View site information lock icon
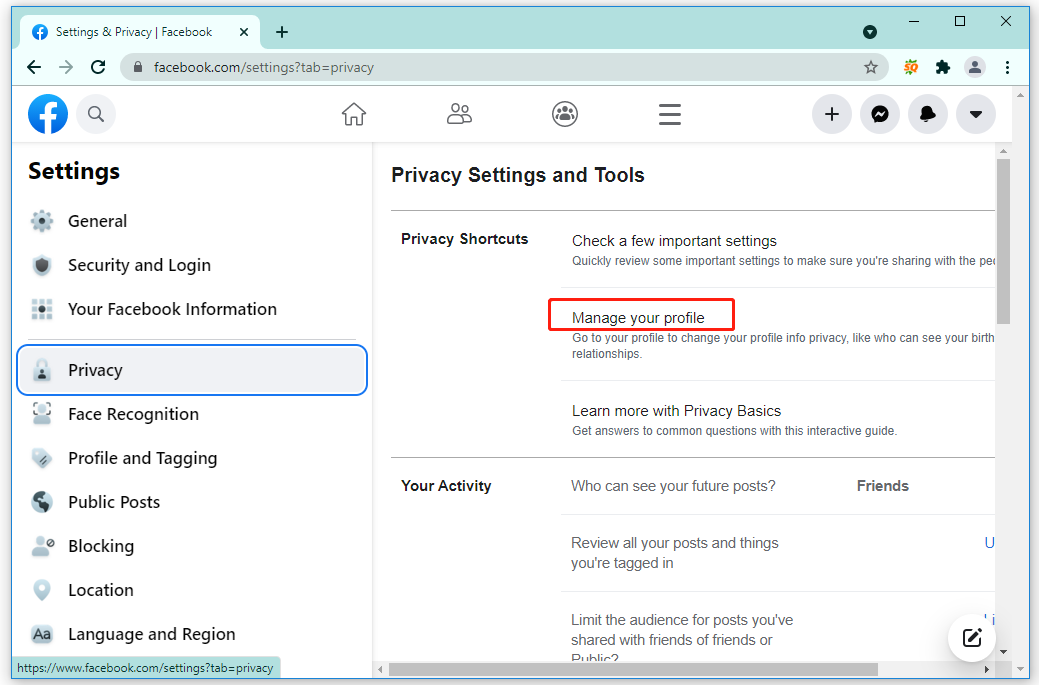1039x685 pixels. [138, 67]
